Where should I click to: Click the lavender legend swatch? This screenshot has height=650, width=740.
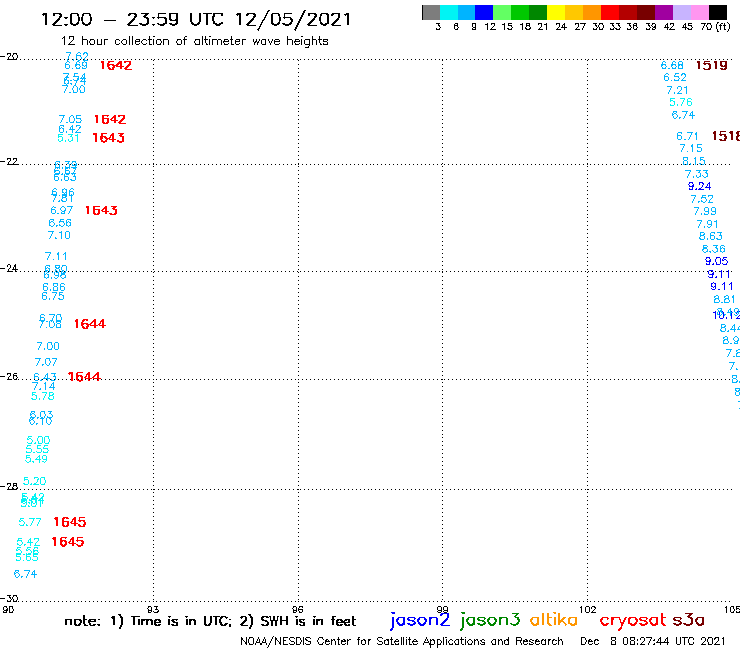pos(681,12)
